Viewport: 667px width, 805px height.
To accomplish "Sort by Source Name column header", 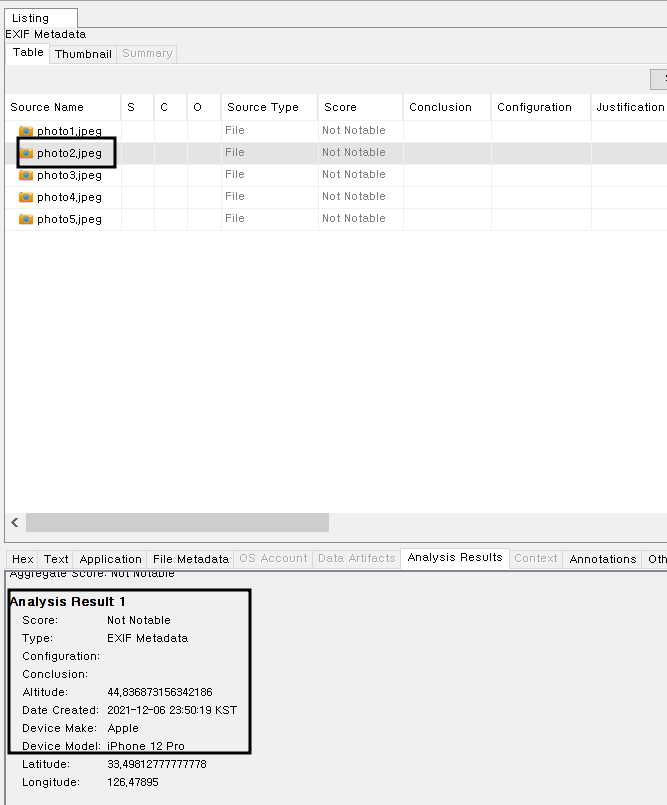I will [x=63, y=107].
